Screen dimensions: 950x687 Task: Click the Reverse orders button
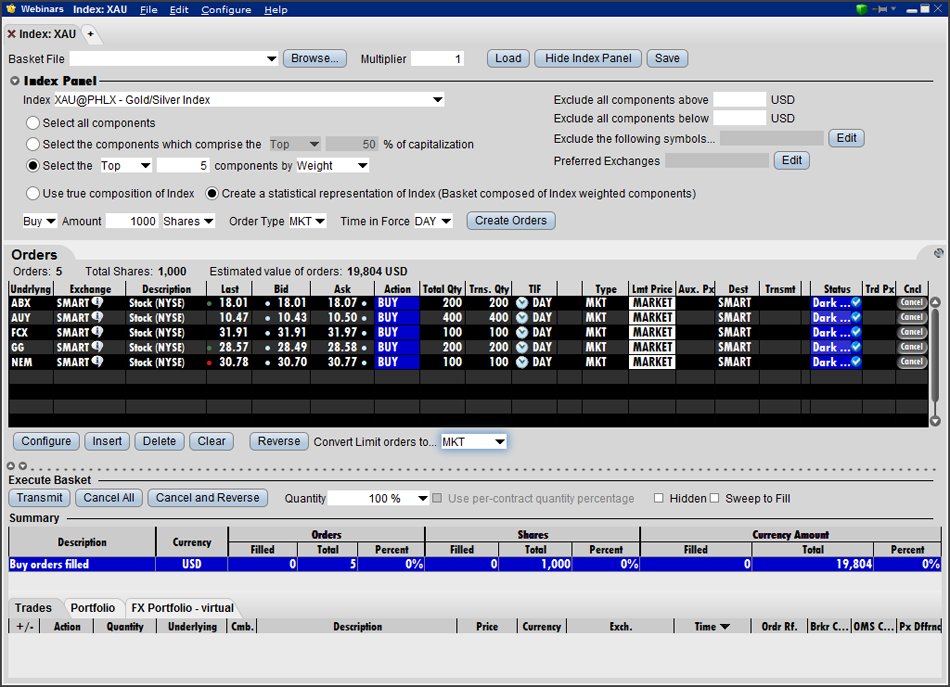[279, 441]
